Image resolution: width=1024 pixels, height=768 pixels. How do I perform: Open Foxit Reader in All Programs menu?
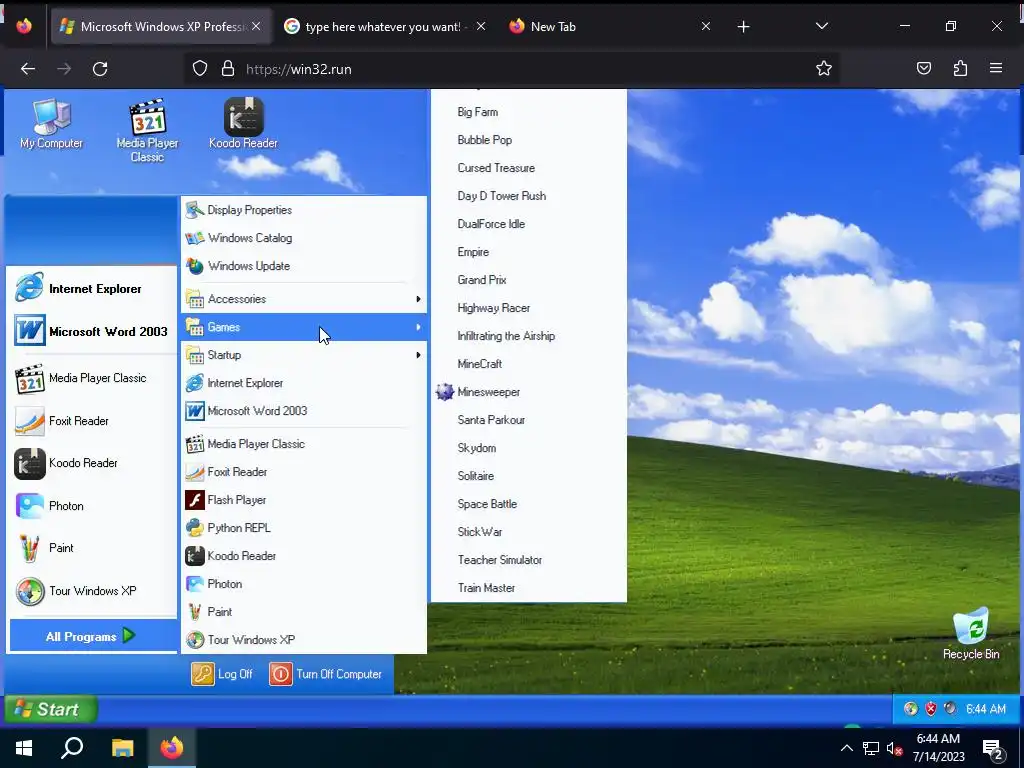coord(304,472)
